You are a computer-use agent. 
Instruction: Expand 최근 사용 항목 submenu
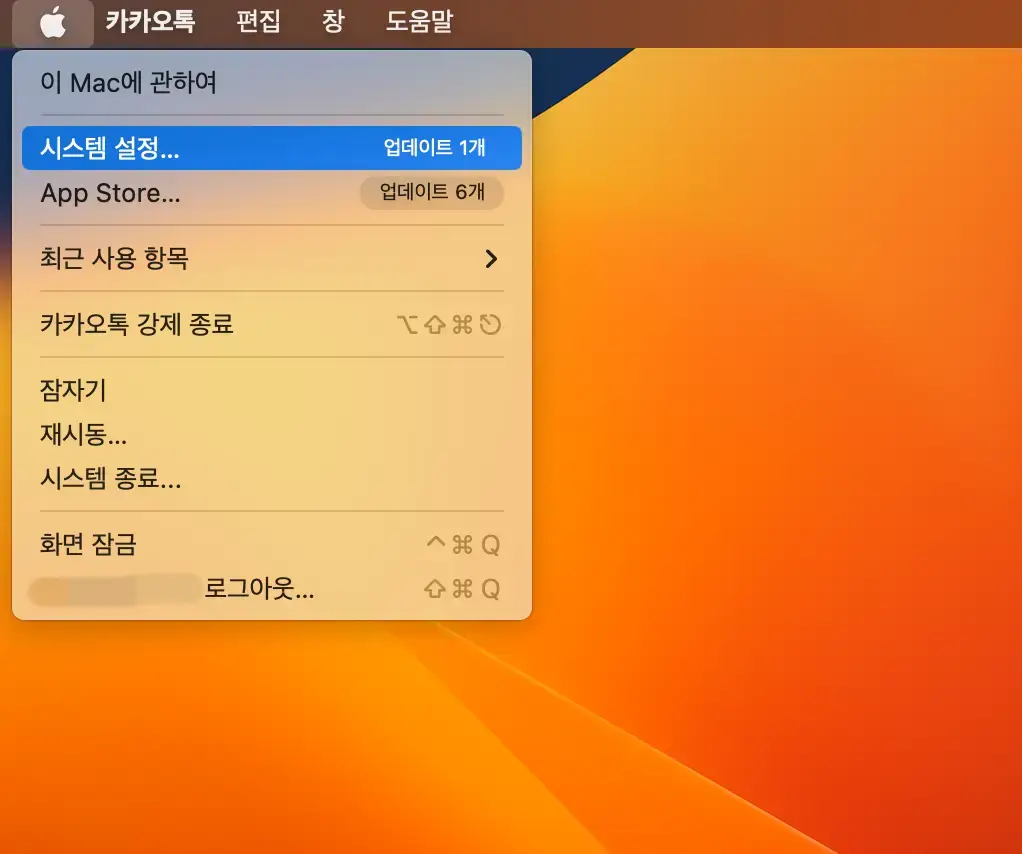point(272,259)
